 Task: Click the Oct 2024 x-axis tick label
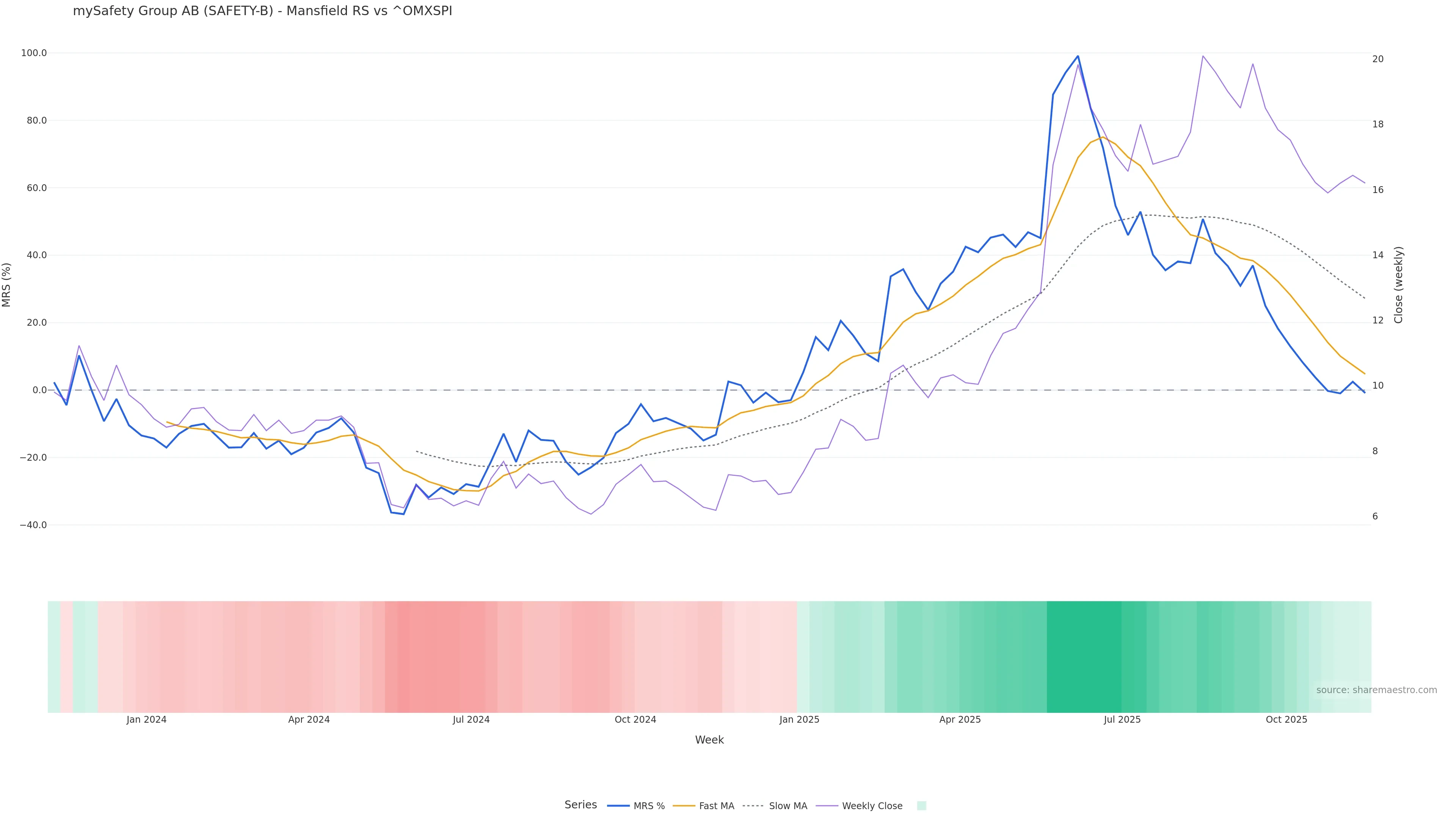(635, 720)
